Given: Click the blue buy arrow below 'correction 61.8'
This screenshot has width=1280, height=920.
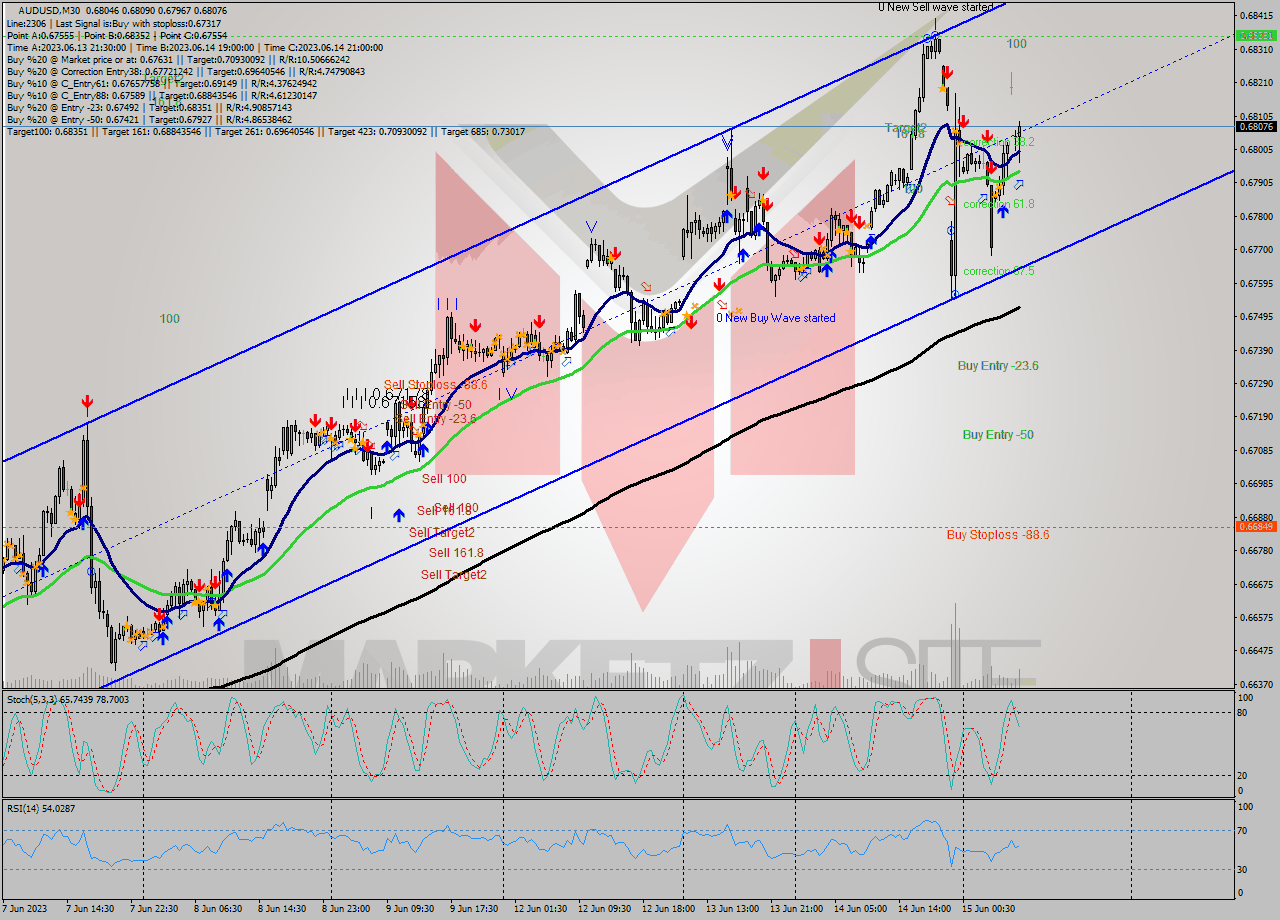Looking at the screenshot, I should point(1002,212).
